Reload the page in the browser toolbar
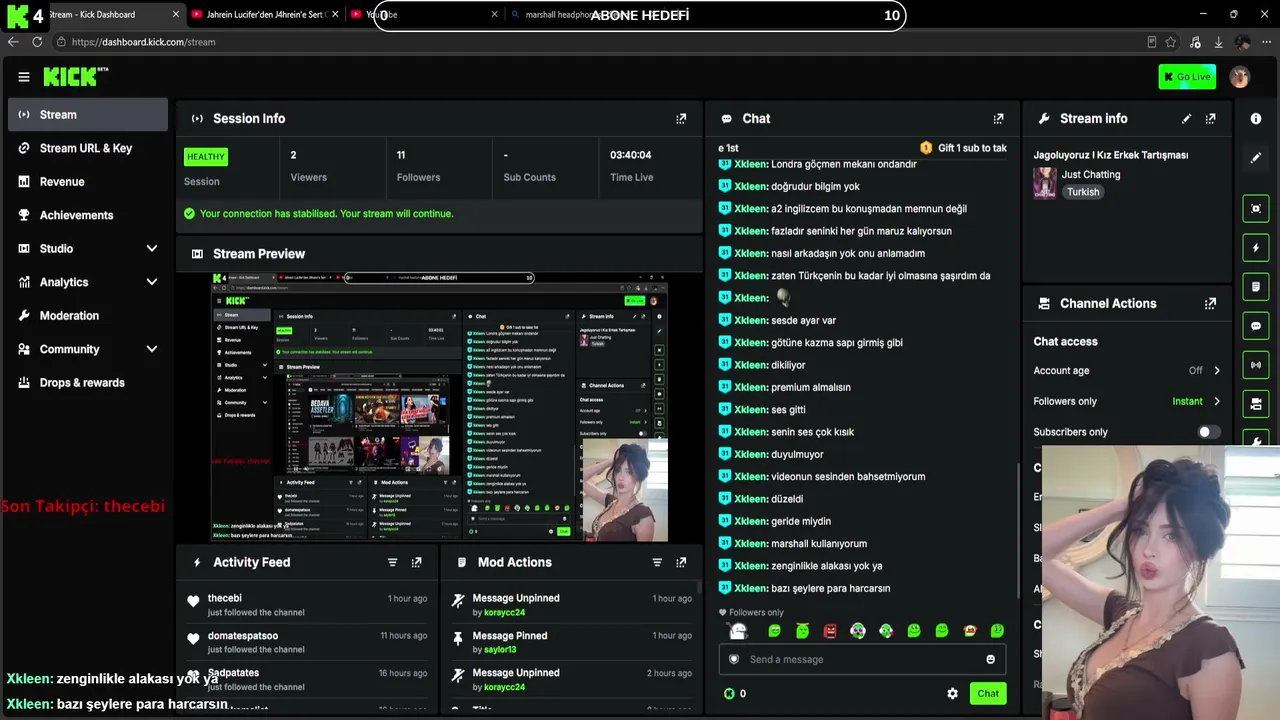 [x=37, y=42]
